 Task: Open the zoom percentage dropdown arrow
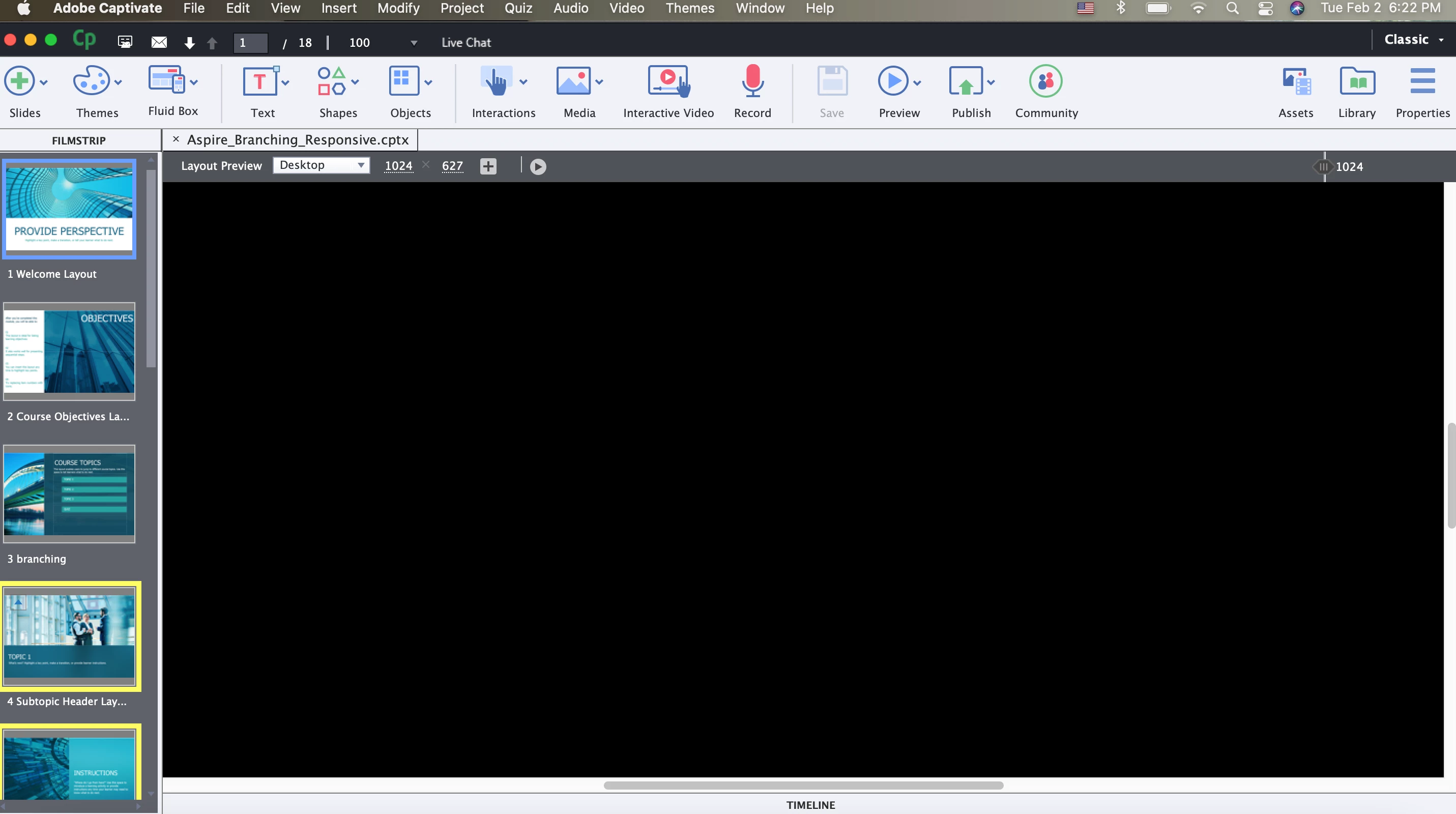click(x=414, y=43)
